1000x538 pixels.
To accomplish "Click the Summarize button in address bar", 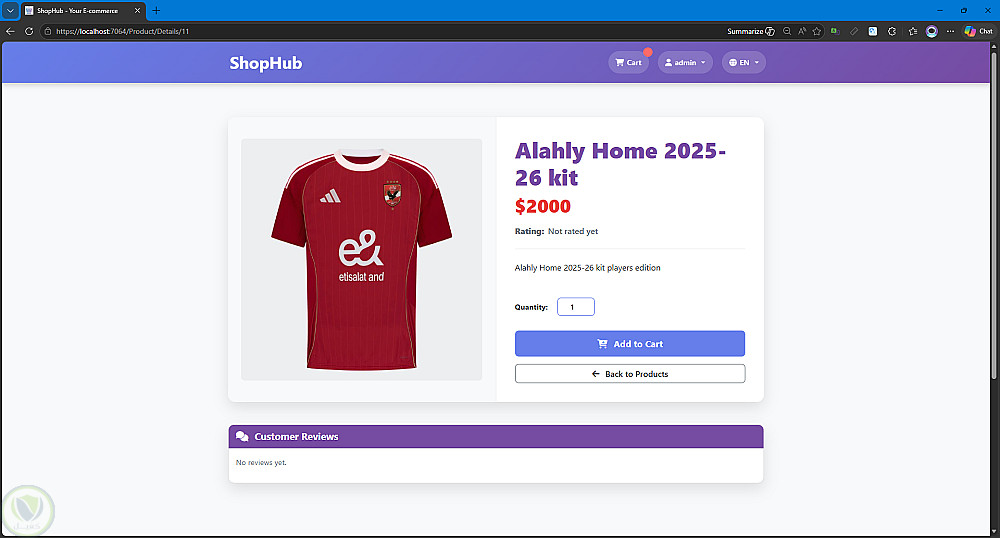I will [751, 31].
